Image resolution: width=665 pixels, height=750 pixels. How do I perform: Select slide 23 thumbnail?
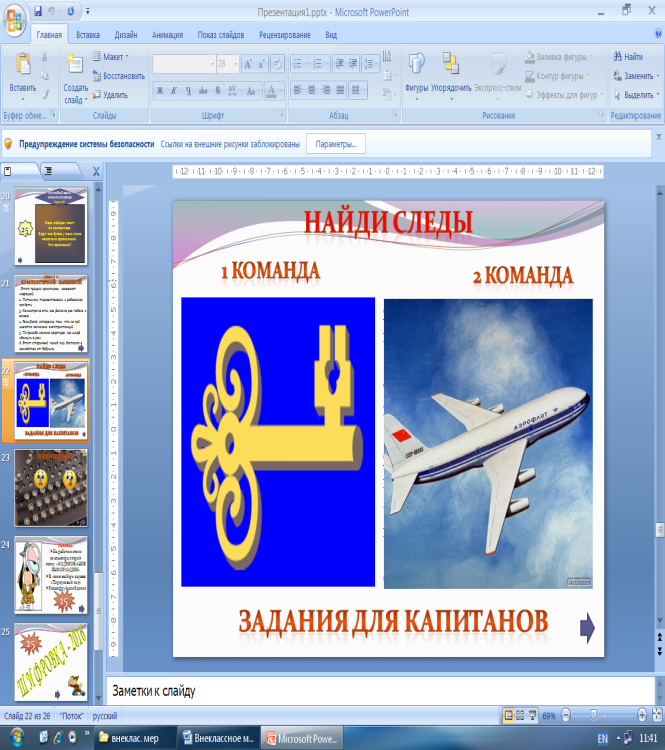click(x=51, y=487)
